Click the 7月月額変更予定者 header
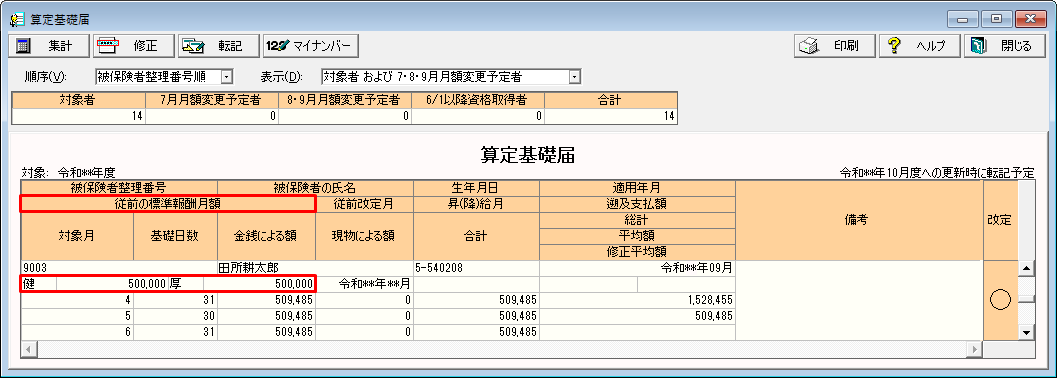Screen dimensions: 1057x378 pyautogui.click(x=212, y=100)
